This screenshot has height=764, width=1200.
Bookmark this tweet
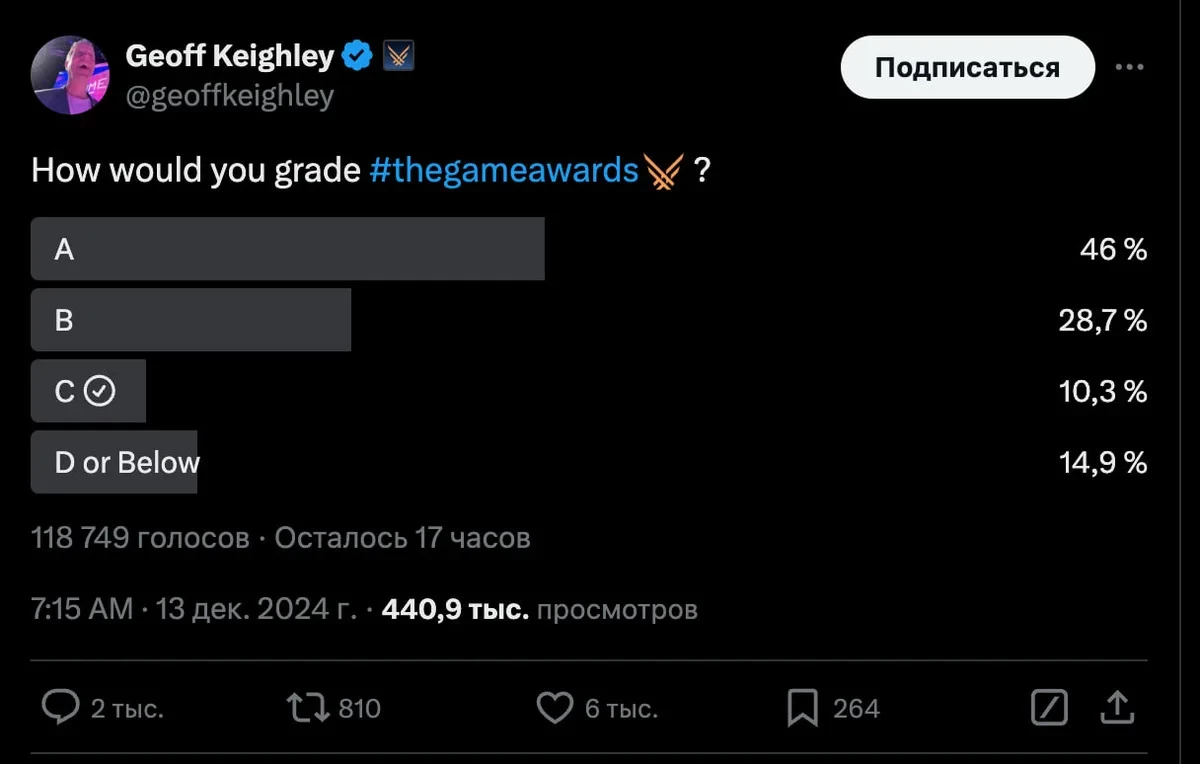[x=803, y=708]
